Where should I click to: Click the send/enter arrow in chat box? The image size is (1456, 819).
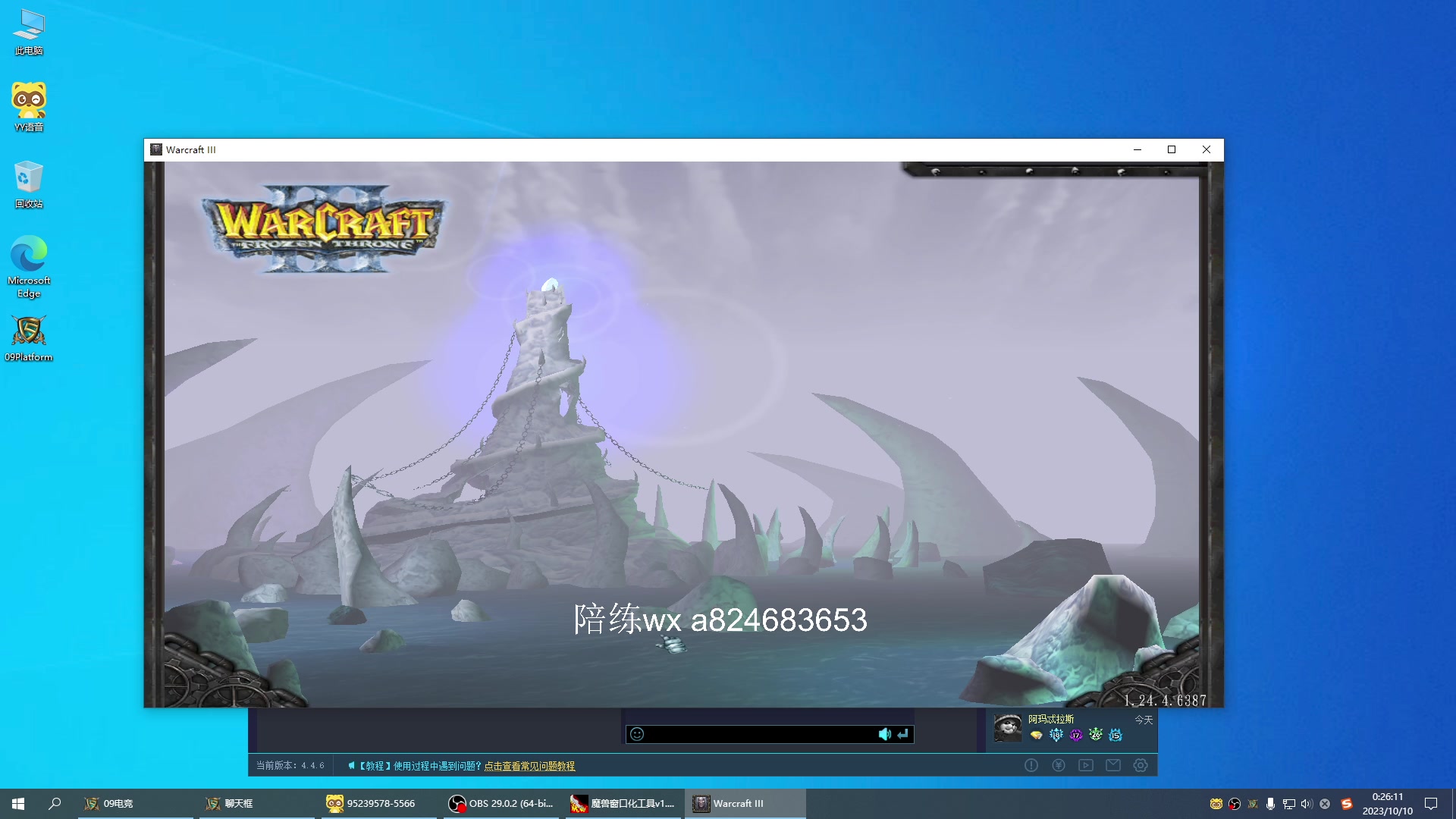(902, 734)
